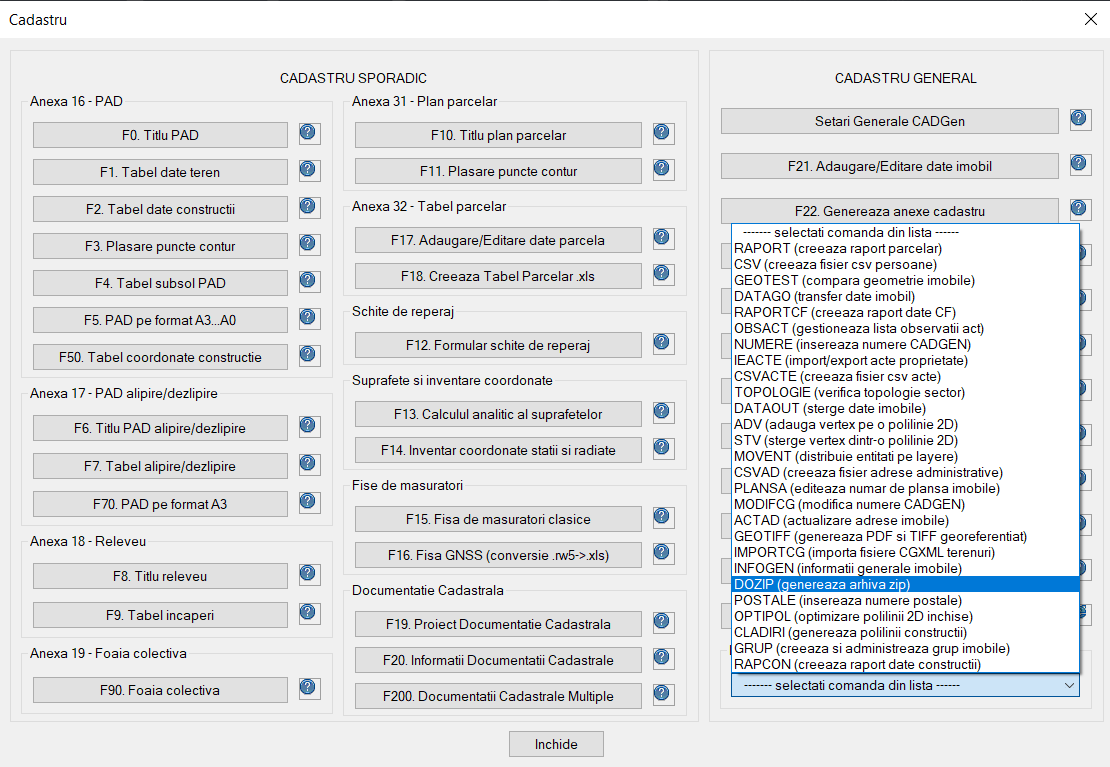The height and width of the screenshot is (767, 1110).
Task: Click F9. Tabel incaperi button
Action: coord(160,615)
